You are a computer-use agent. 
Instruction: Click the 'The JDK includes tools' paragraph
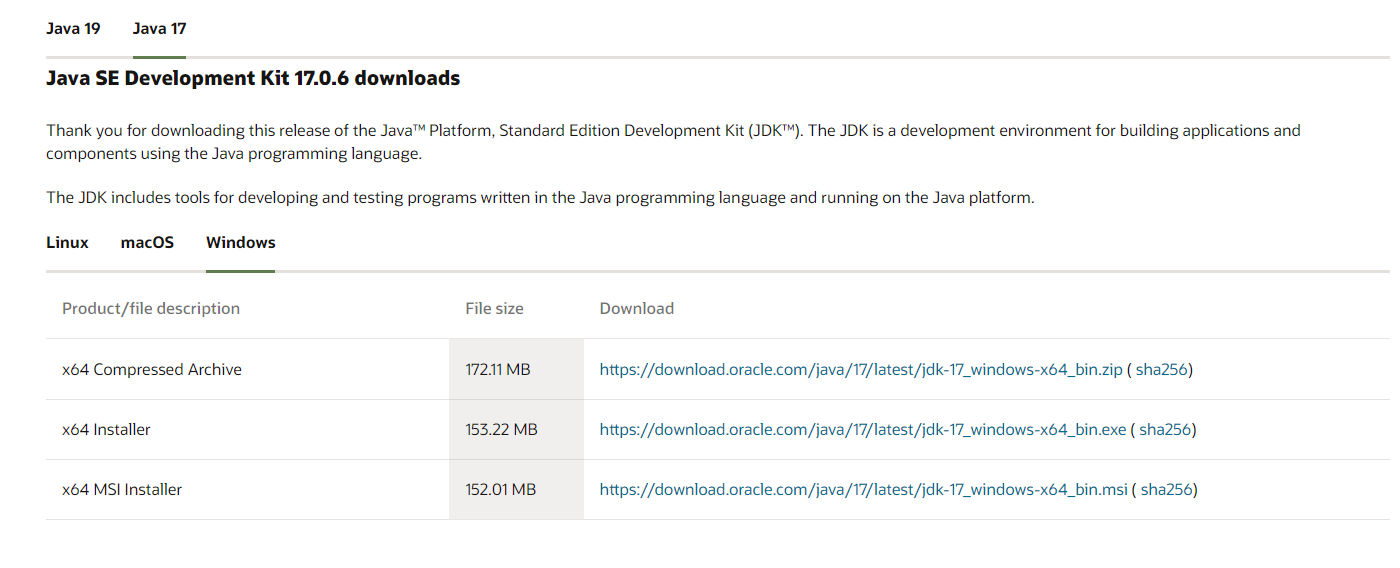(540, 197)
